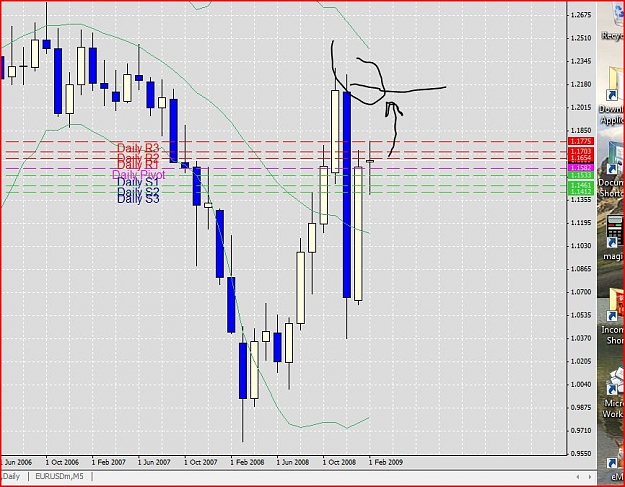Click the 1 Feb 2008 date label

(x=247, y=462)
